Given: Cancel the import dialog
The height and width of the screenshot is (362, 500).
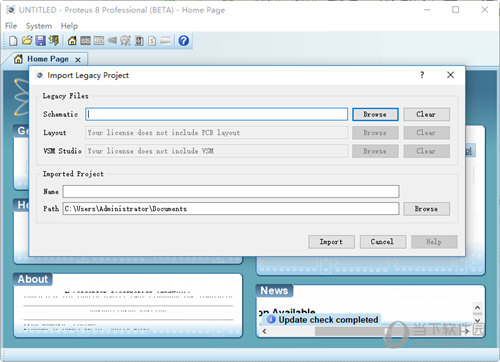Looking at the screenshot, I should (x=383, y=242).
